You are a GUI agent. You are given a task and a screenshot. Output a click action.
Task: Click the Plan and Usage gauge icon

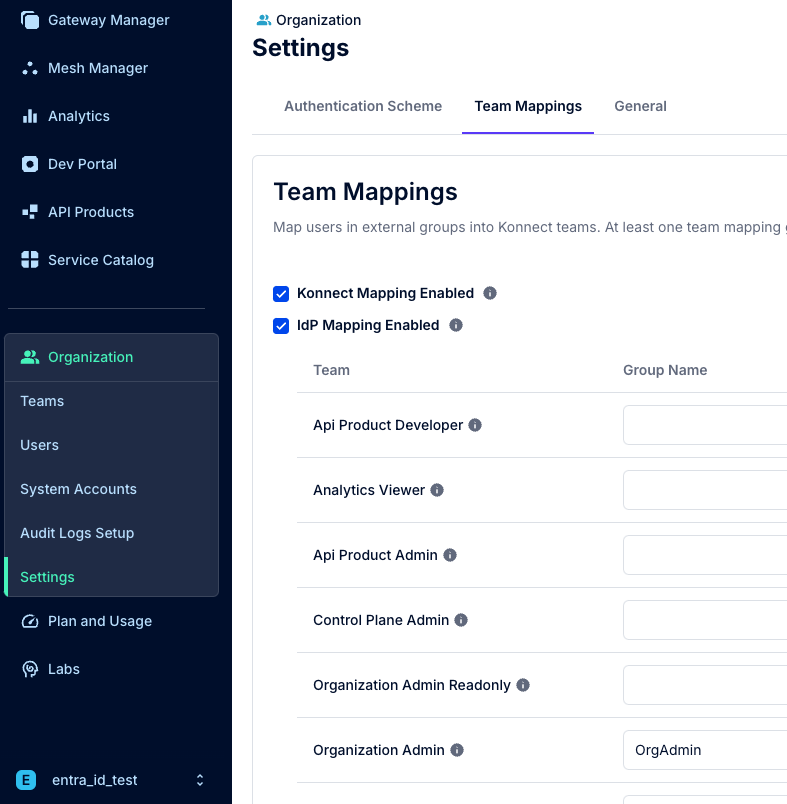tap(30, 621)
